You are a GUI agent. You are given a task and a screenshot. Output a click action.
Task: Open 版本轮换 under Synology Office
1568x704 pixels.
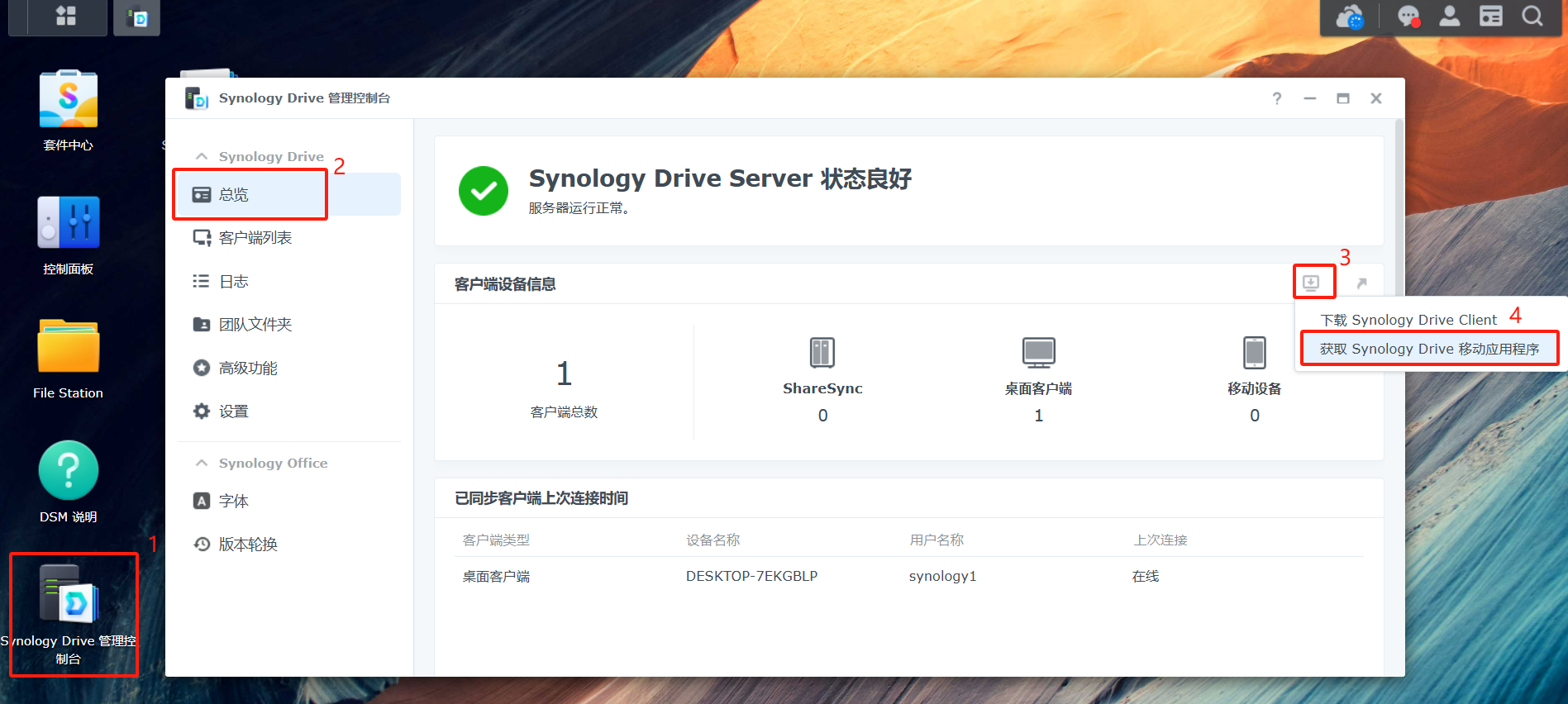pyautogui.click(x=289, y=545)
